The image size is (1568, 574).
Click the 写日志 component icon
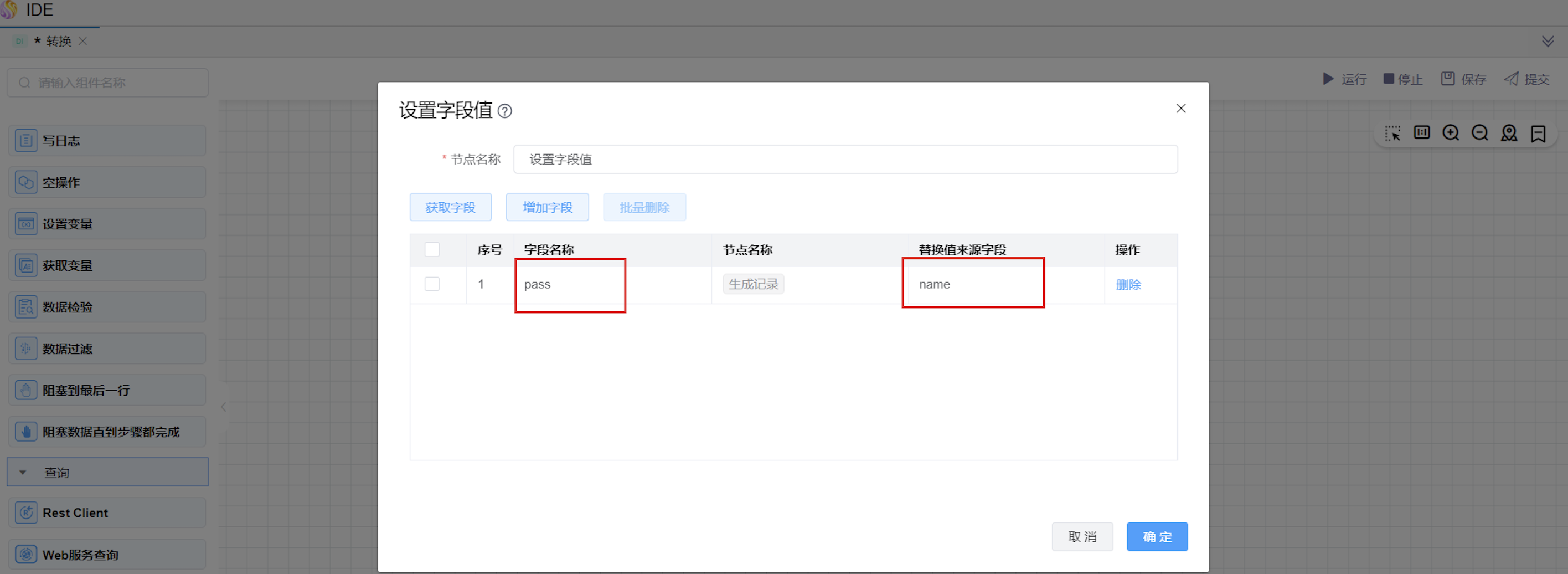pos(25,140)
